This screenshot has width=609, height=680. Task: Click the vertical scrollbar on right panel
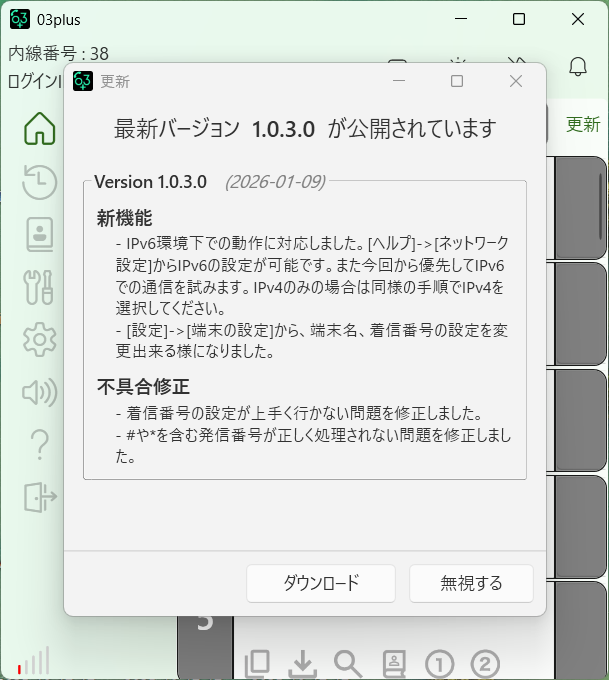pyautogui.click(x=600, y=206)
